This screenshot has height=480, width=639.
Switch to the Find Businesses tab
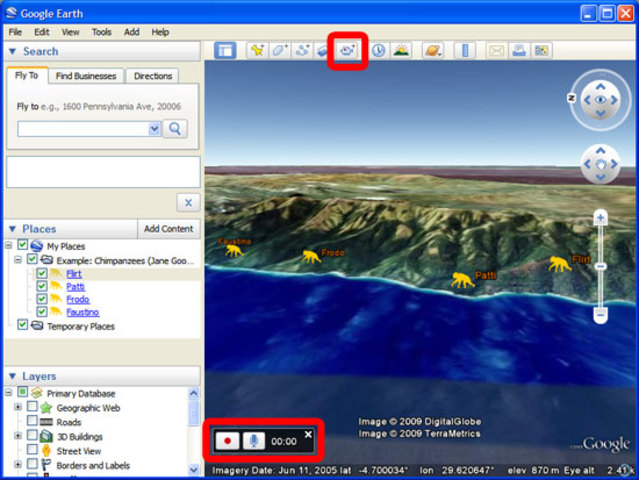coord(86,76)
